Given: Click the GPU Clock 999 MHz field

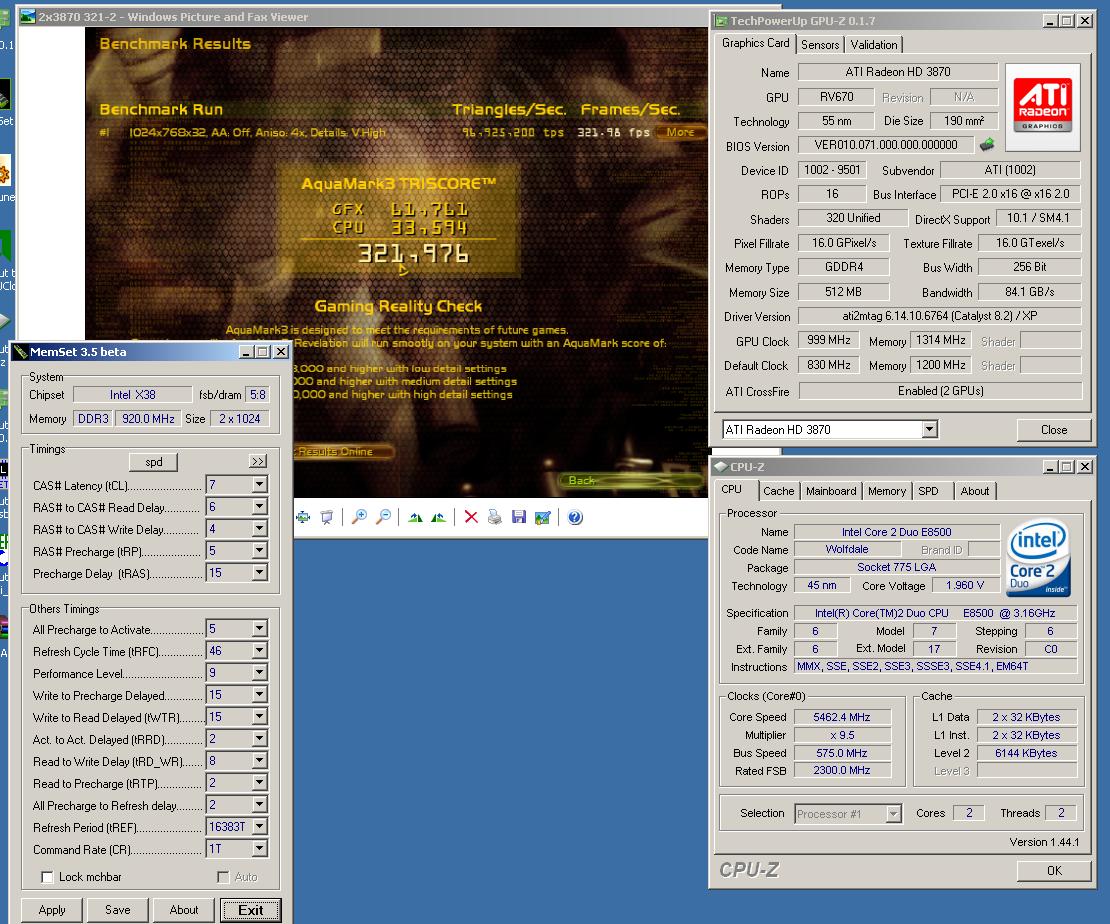Looking at the screenshot, I should tap(828, 340).
